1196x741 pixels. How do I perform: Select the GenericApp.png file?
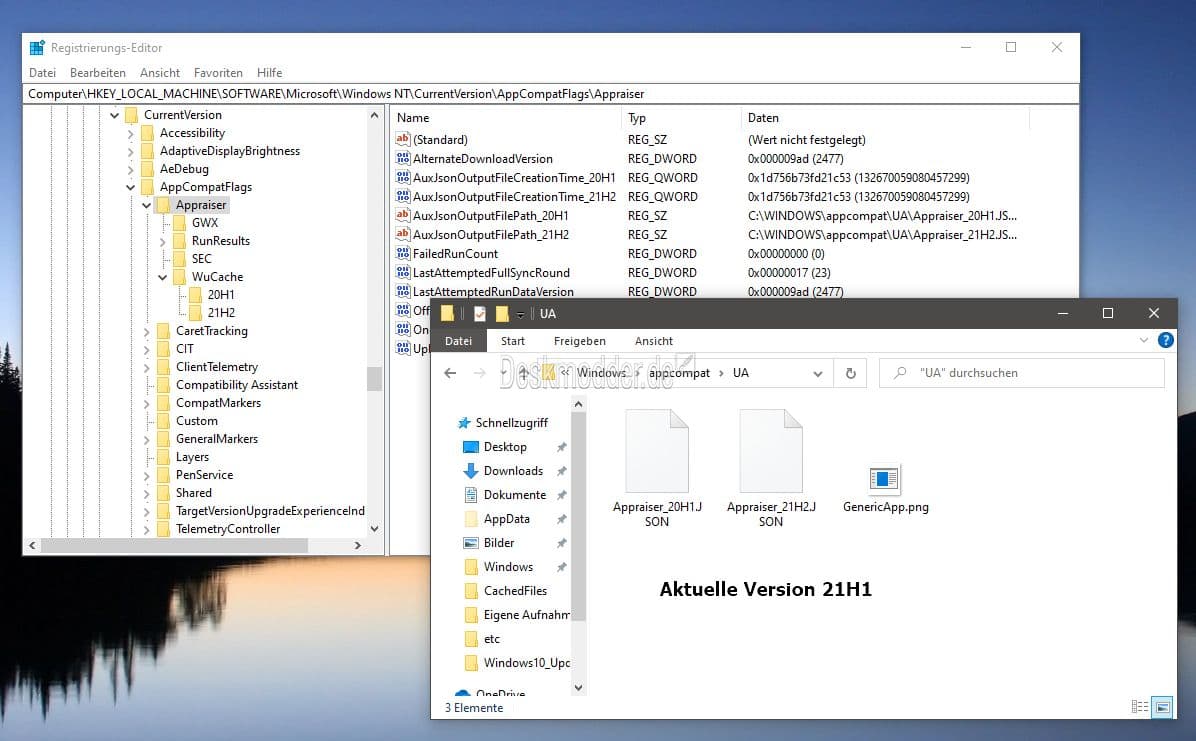click(x=885, y=488)
